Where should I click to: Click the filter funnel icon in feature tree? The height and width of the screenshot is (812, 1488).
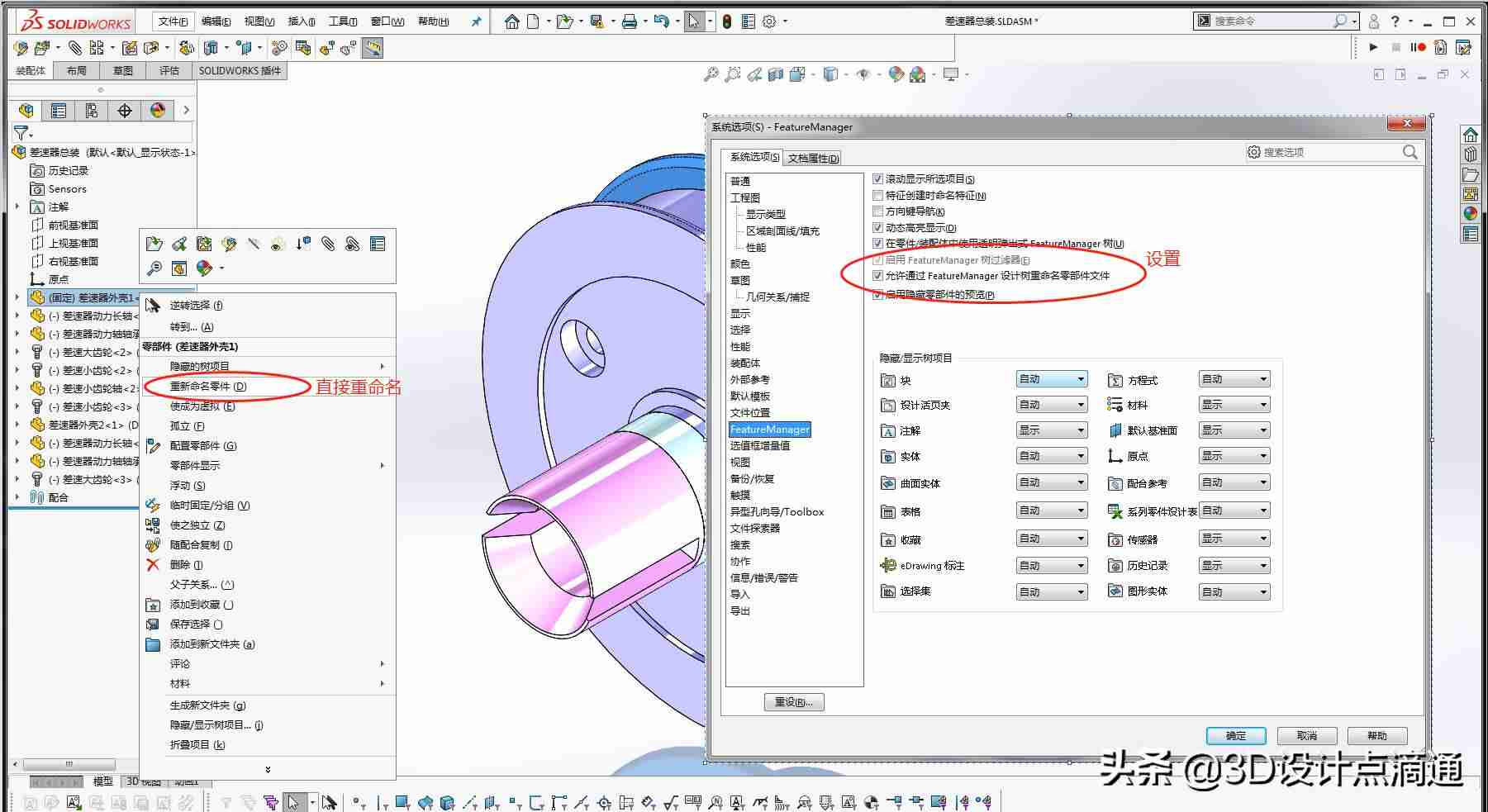(x=21, y=133)
